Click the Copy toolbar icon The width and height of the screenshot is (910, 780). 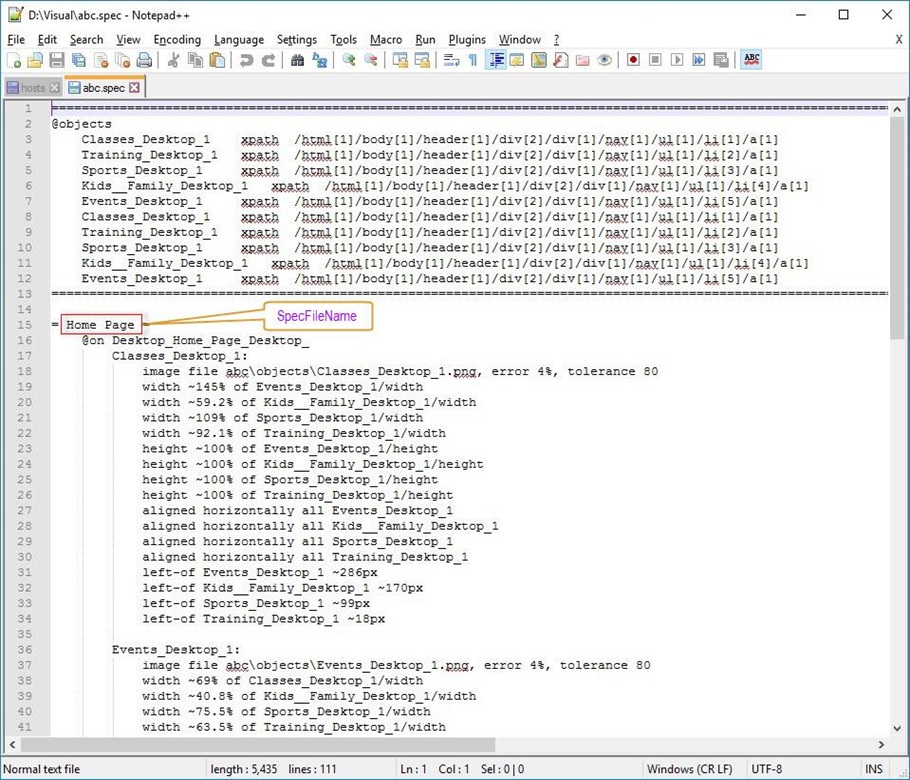[195, 60]
